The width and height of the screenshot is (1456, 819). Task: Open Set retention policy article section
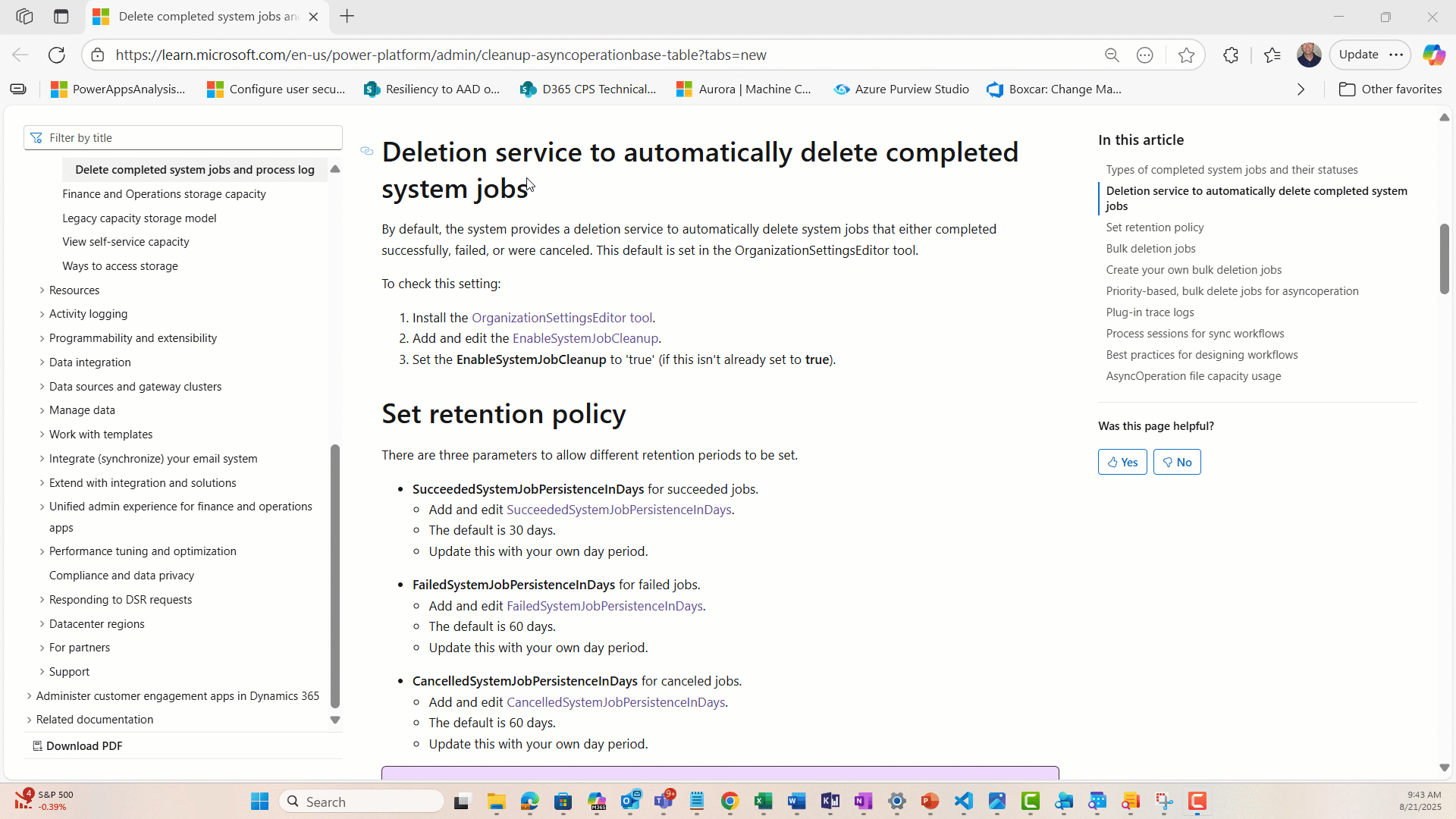1154,227
